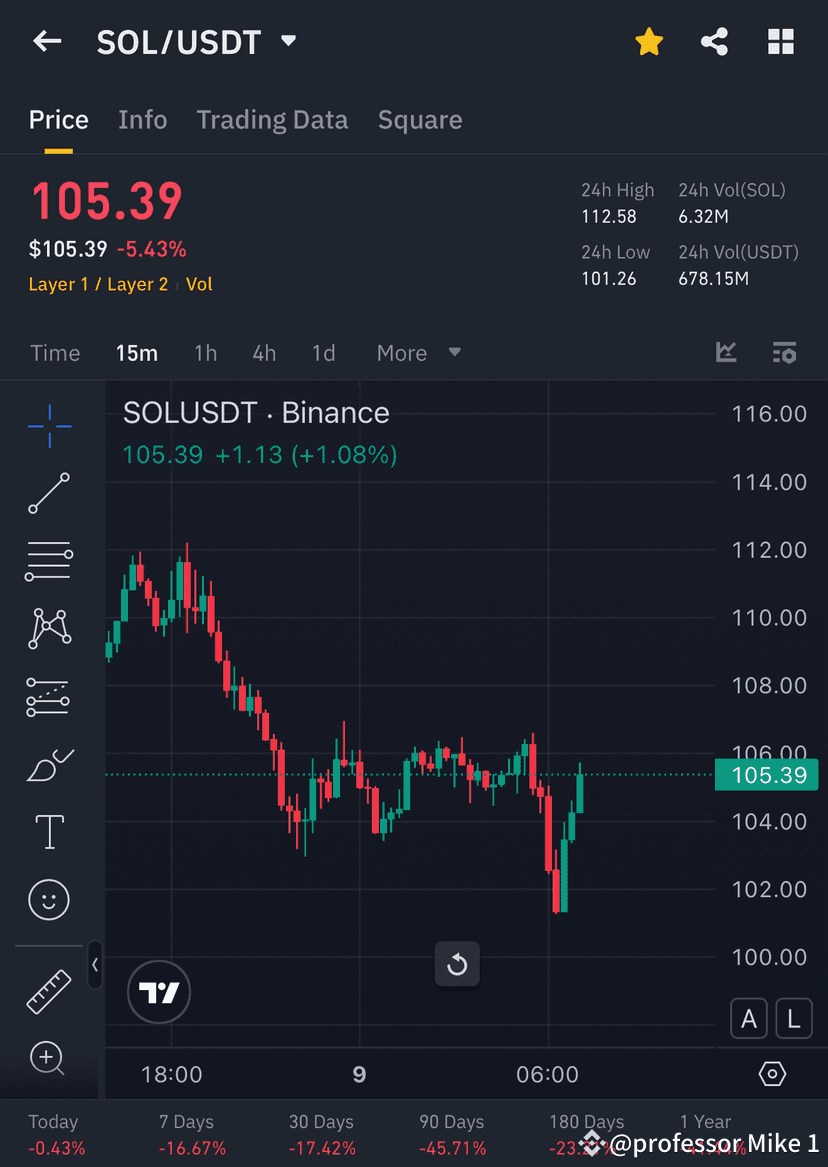Screen dimensions: 828x1167
Task: Open the Info tab
Action: coord(142,119)
